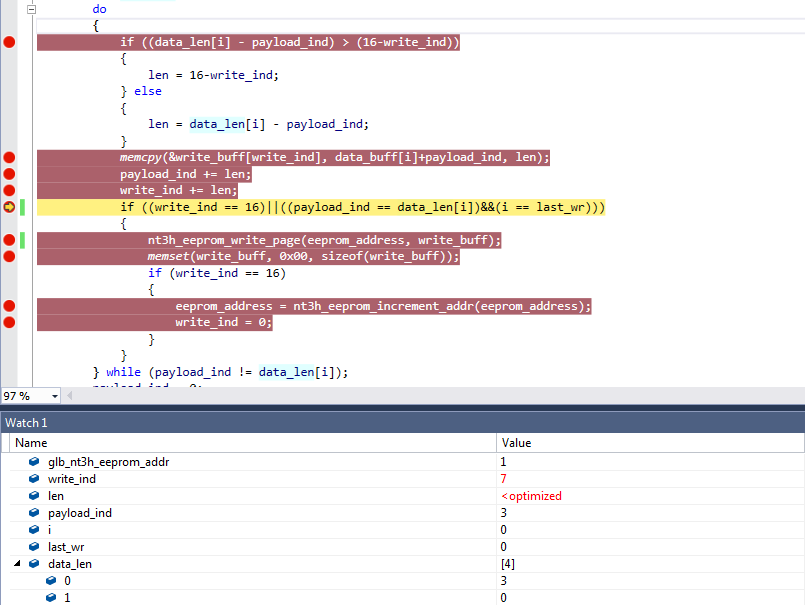805x605 pixels.
Task: Click write_ind value 7 in red
Action: point(503,479)
